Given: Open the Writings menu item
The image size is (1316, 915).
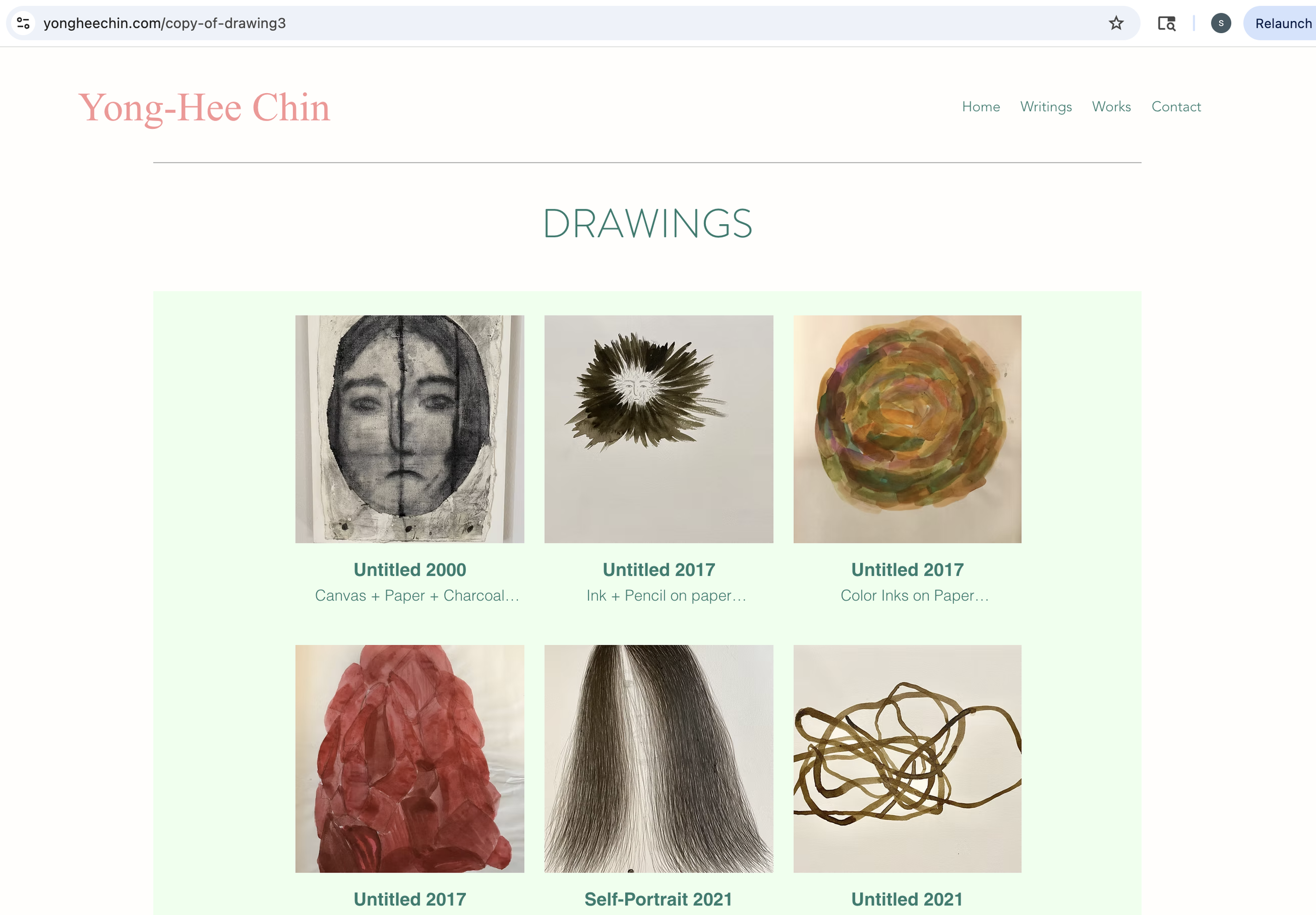Looking at the screenshot, I should (x=1045, y=107).
